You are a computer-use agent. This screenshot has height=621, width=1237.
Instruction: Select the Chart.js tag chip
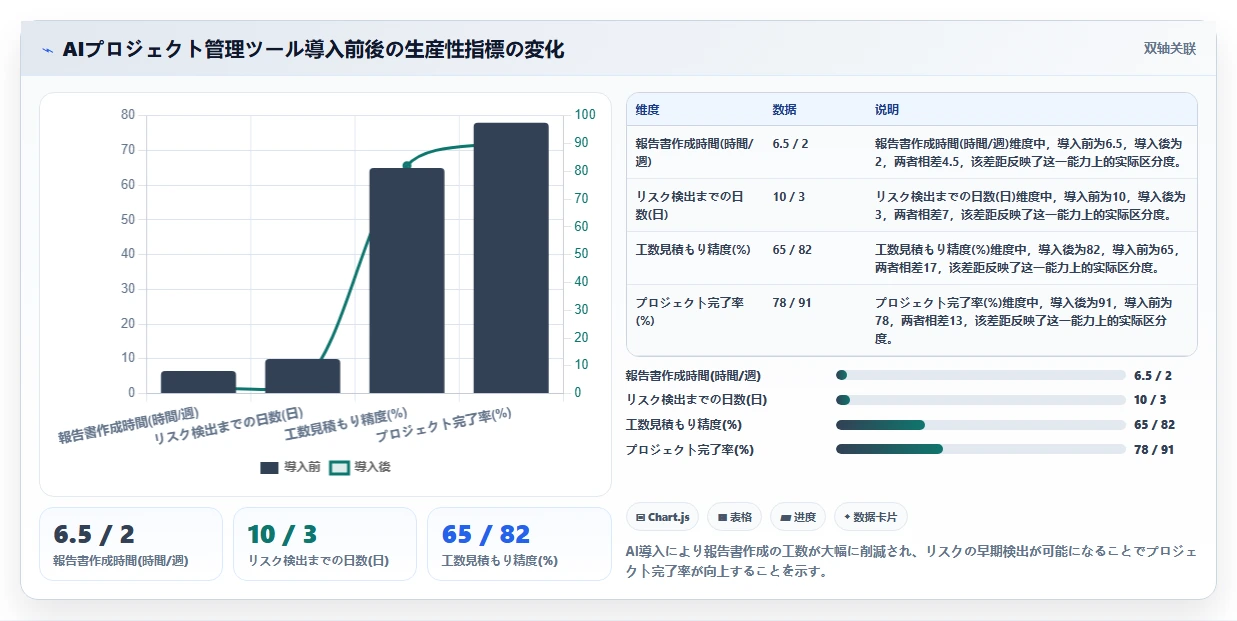(x=662, y=517)
